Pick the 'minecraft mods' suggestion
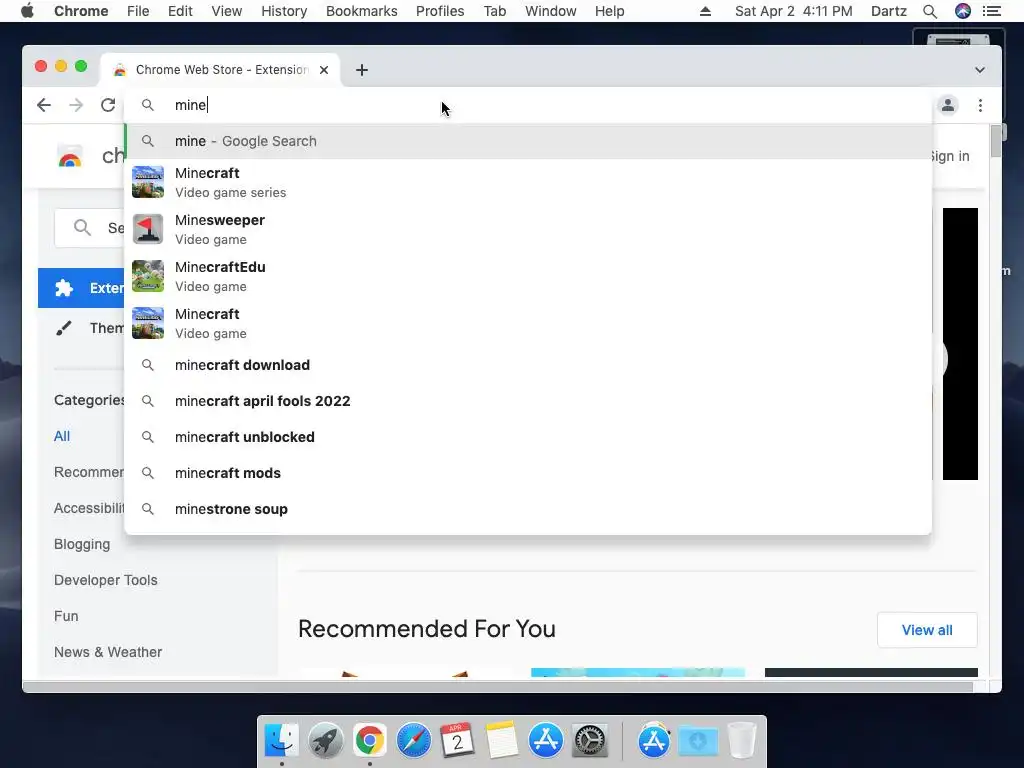This screenshot has width=1024, height=768. [528, 473]
